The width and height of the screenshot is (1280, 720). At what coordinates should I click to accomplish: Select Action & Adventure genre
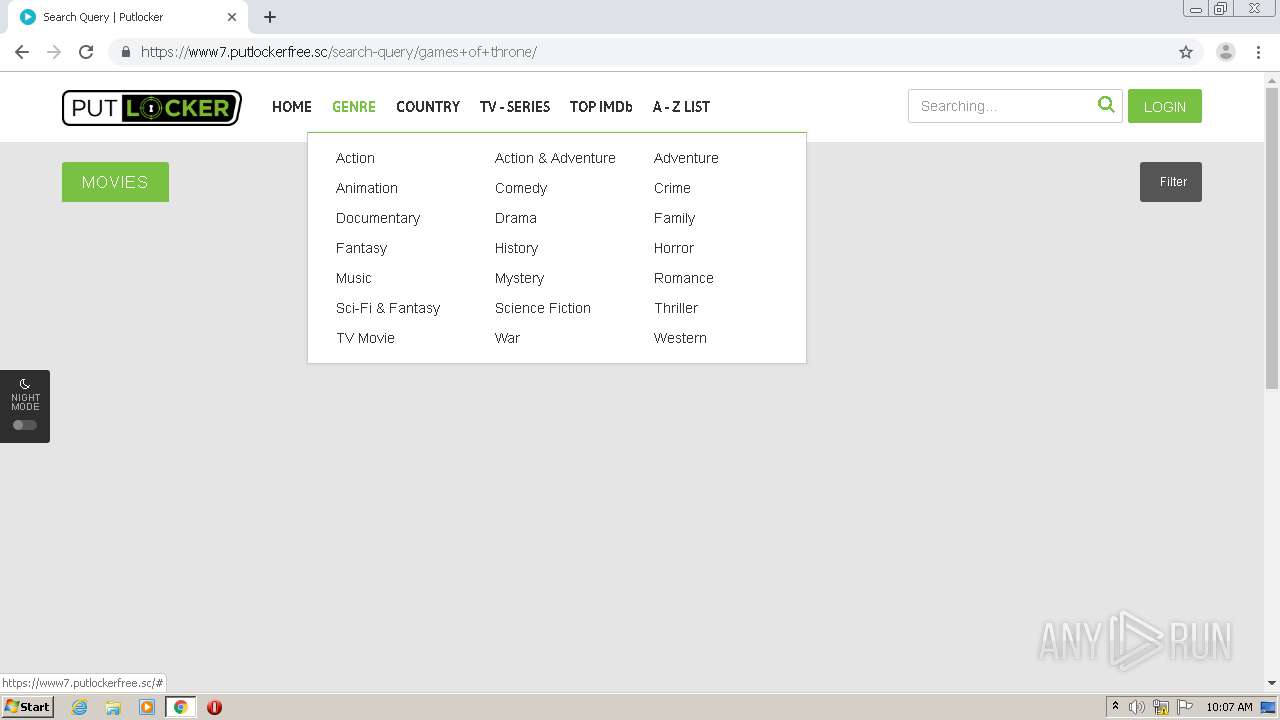[555, 158]
